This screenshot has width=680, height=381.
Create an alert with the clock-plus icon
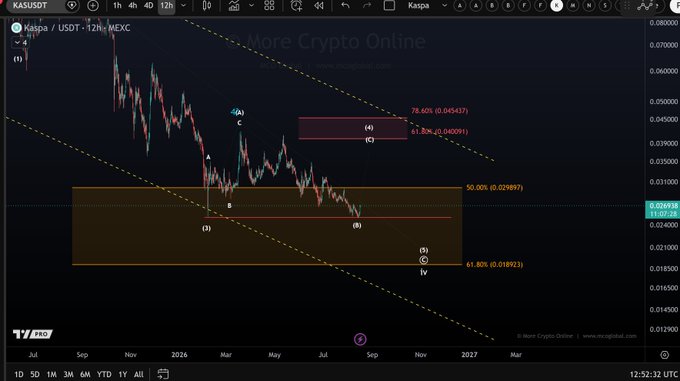296,6
